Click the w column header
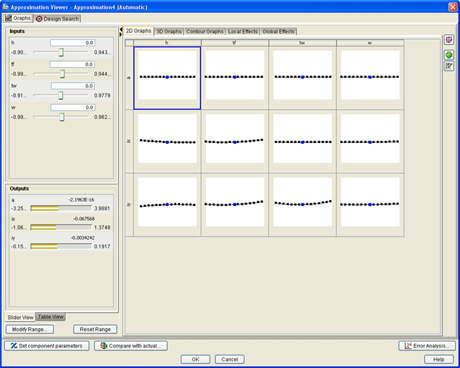 point(370,43)
